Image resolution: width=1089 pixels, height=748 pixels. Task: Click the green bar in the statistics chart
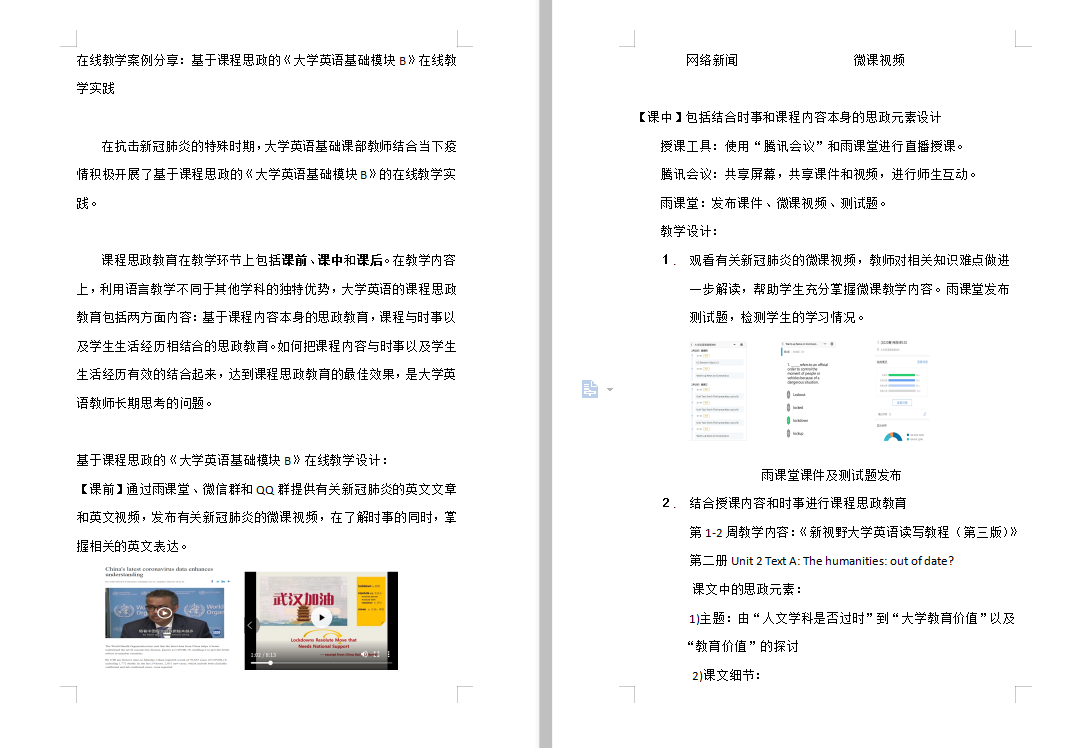(901, 375)
